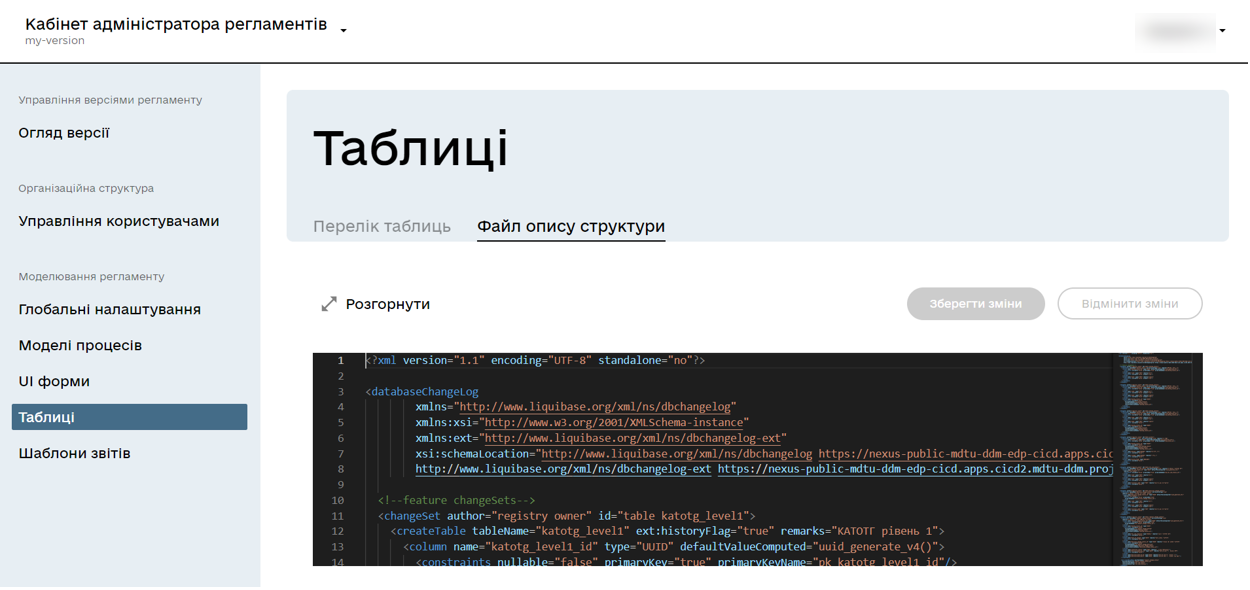Click the liquibase dbchangelog xmlns link

point(597,407)
